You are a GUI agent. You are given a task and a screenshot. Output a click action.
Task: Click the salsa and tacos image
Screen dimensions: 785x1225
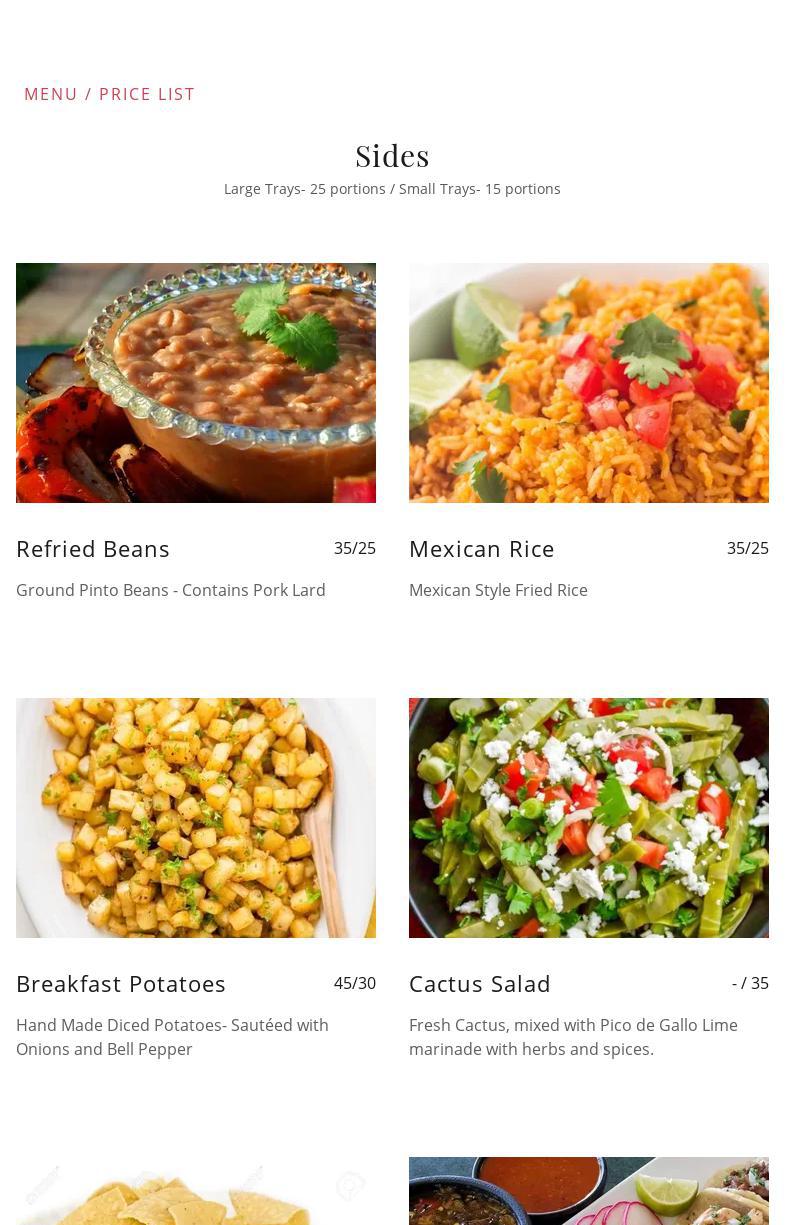click(x=589, y=1191)
